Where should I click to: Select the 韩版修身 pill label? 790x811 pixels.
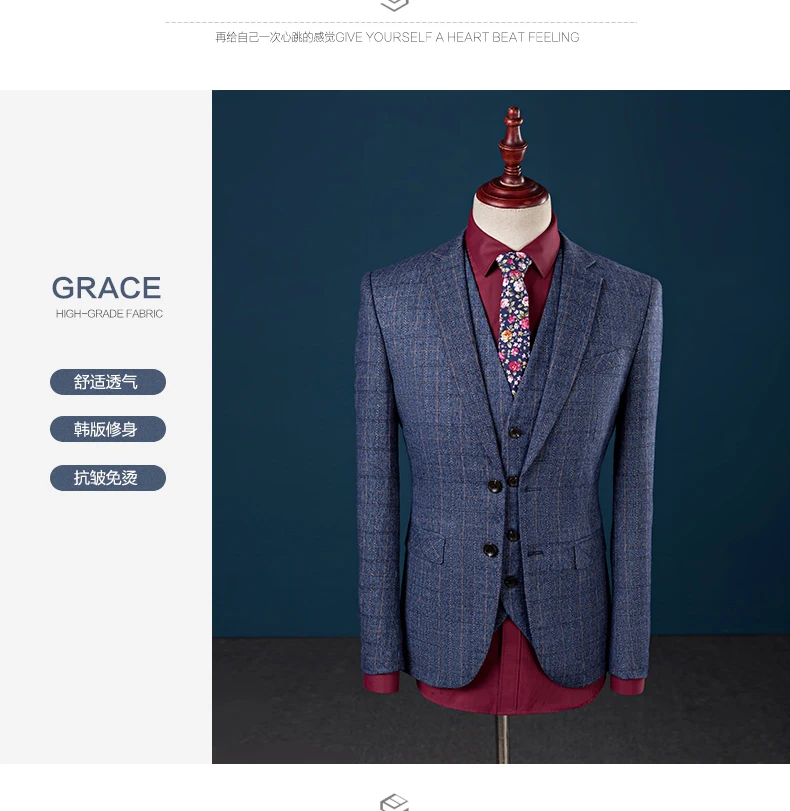[108, 429]
